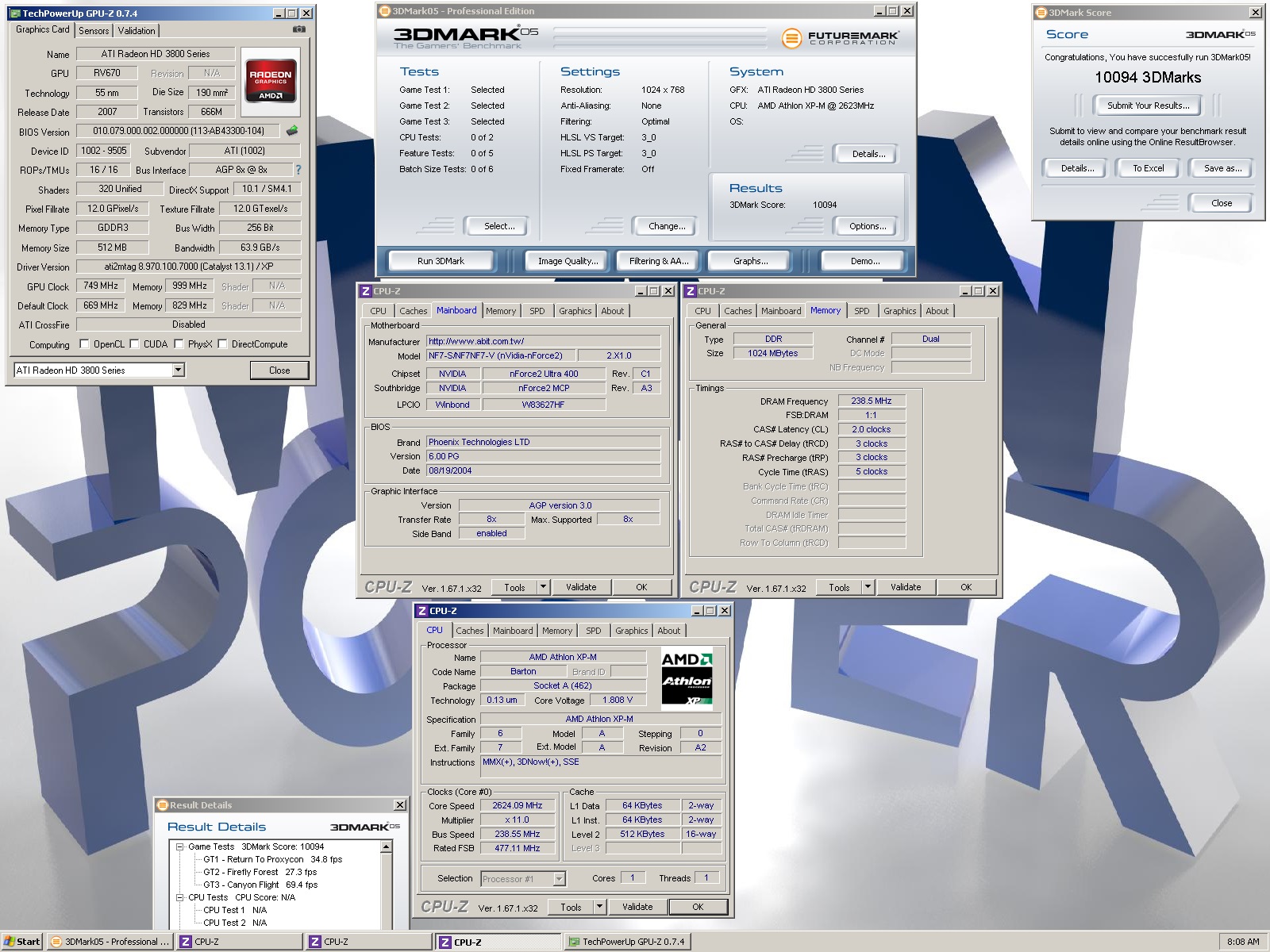Select GT3 - Canyon Flight result
The image size is (1270, 952).
(x=260, y=885)
